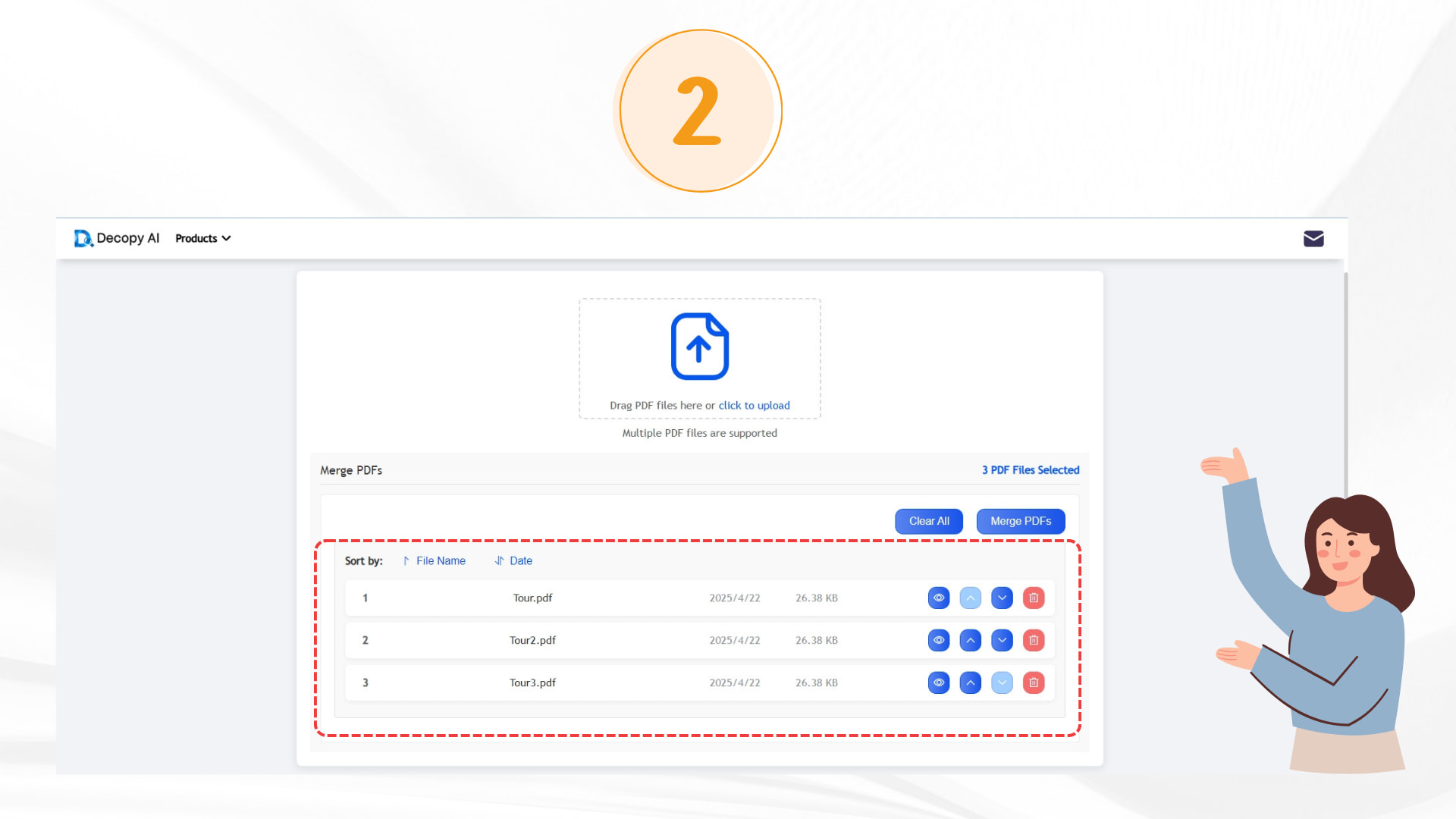1456x819 pixels.
Task: Click the Date sort arrows icon
Action: coord(499,561)
